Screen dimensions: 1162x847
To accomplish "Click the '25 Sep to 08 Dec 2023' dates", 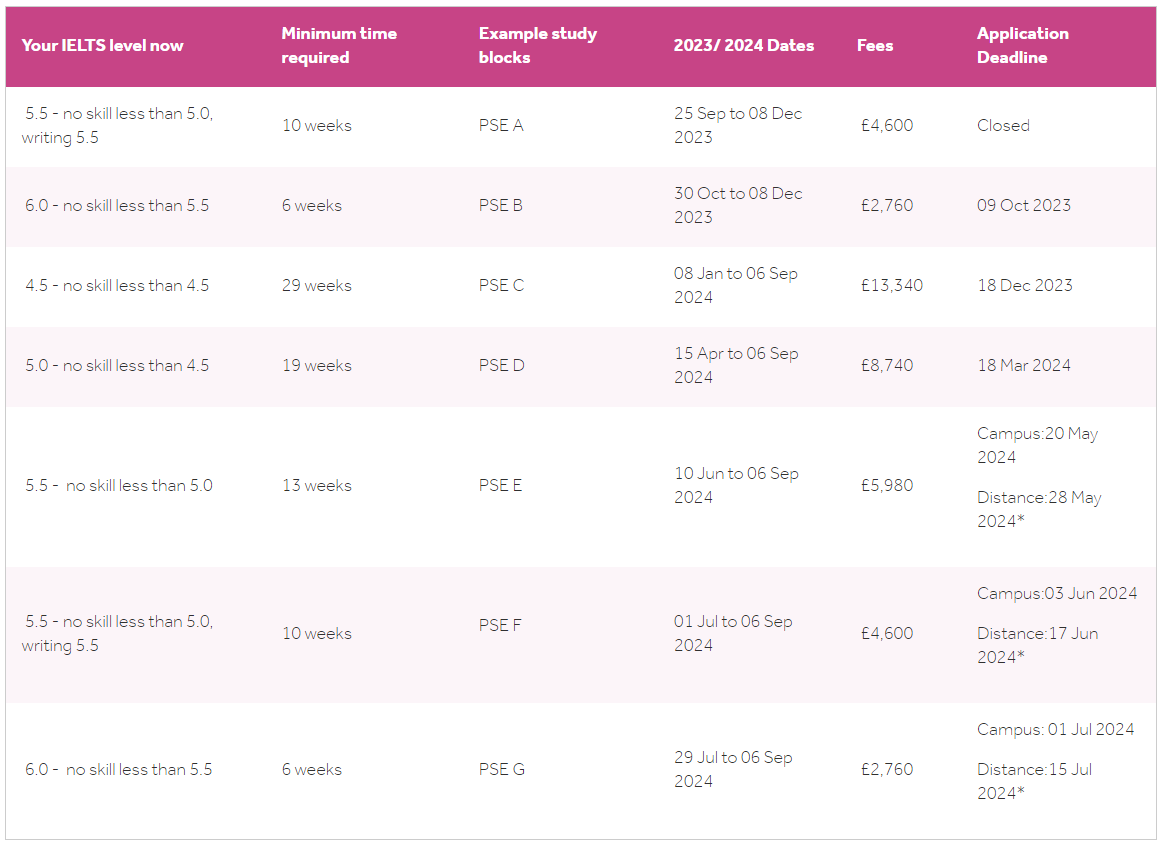I will 738,125.
